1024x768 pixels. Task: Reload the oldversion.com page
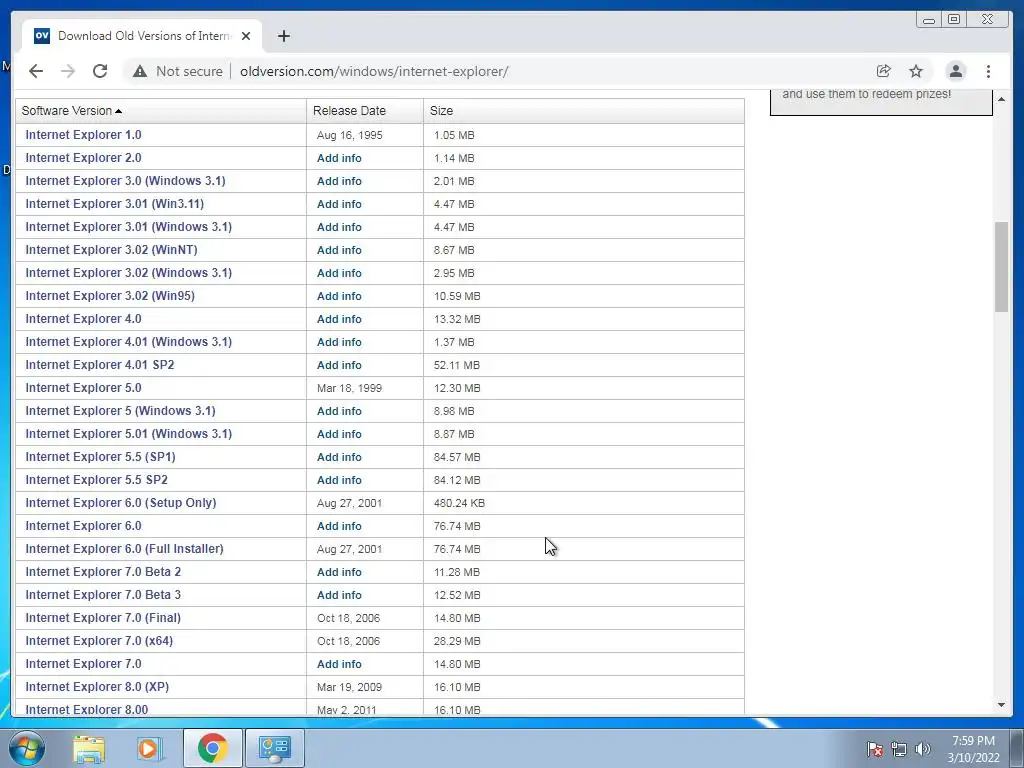pyautogui.click(x=100, y=71)
